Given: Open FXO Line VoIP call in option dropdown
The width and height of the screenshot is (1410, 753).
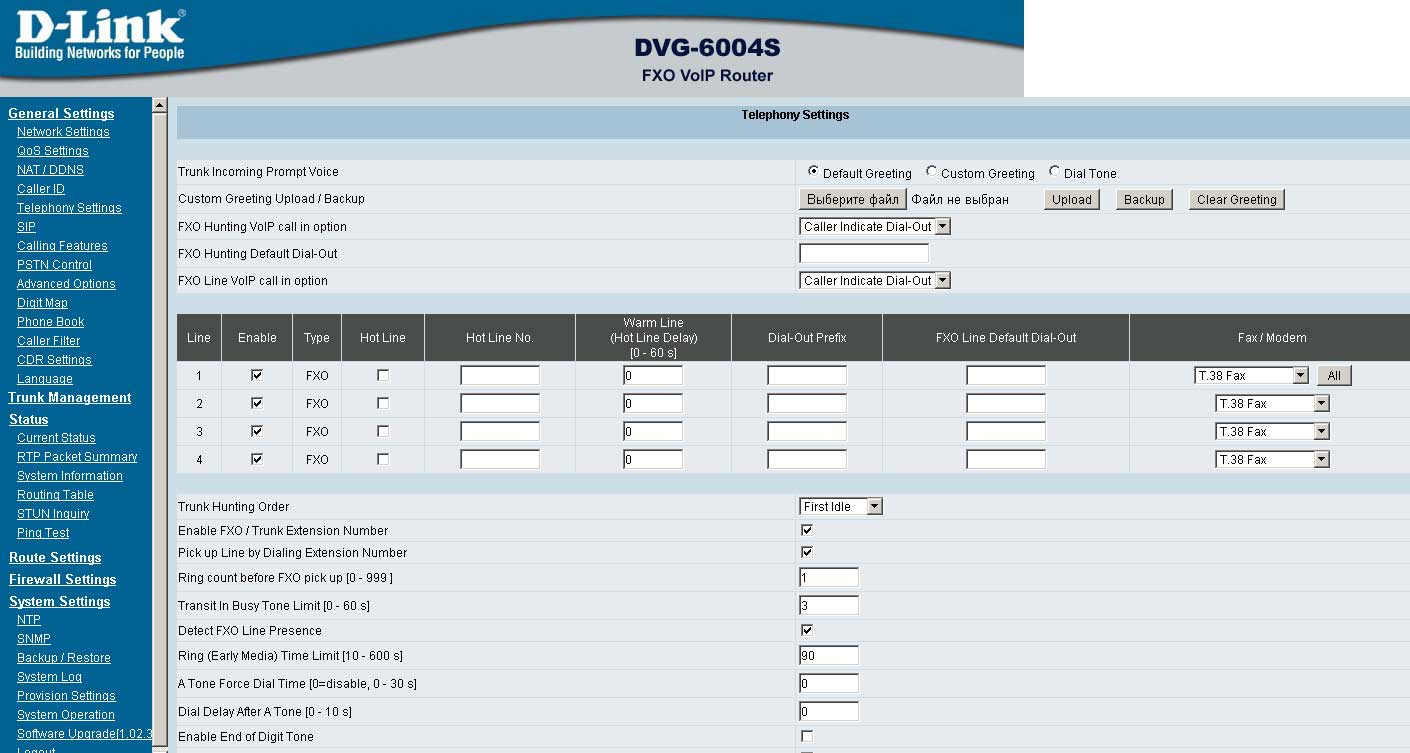Looking at the screenshot, I should pos(874,281).
